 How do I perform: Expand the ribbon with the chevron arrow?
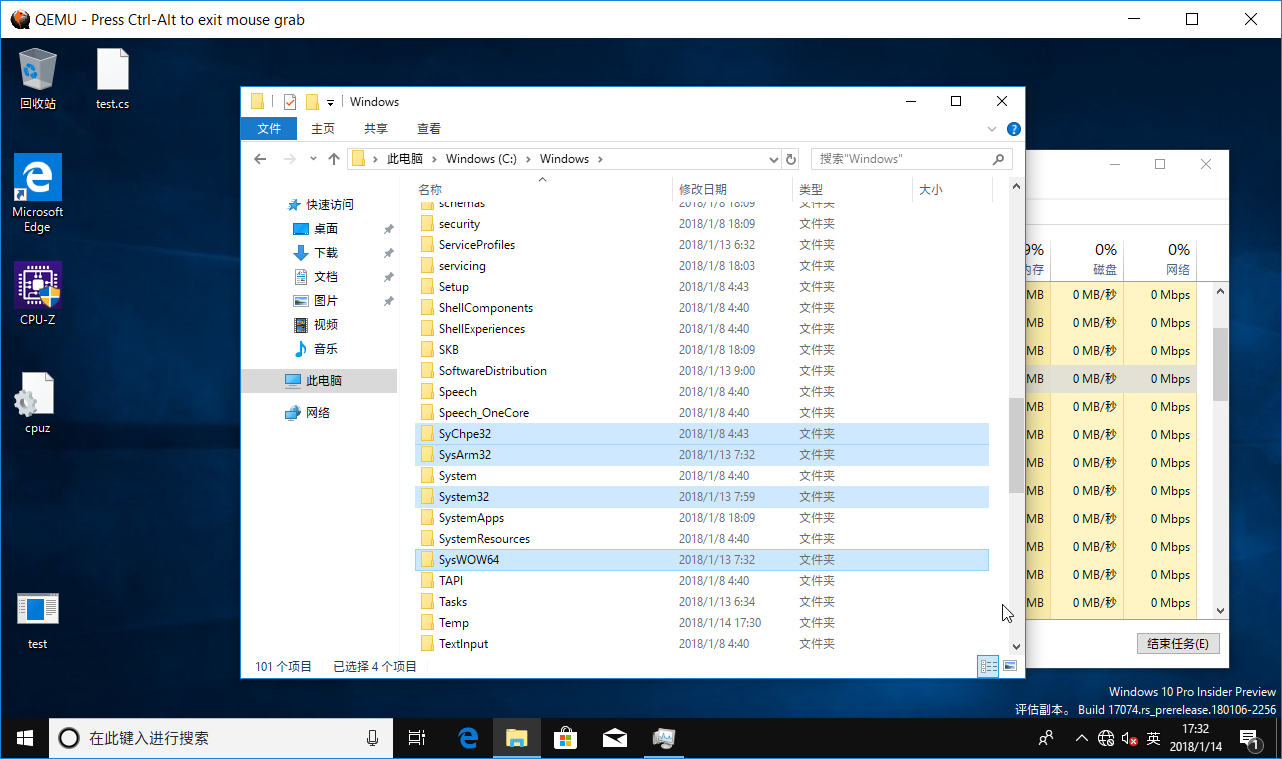click(x=990, y=128)
